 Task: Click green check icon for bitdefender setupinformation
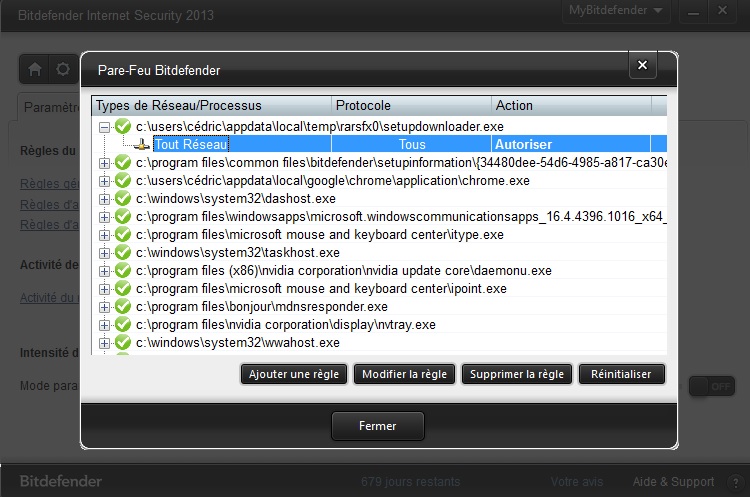(x=123, y=163)
